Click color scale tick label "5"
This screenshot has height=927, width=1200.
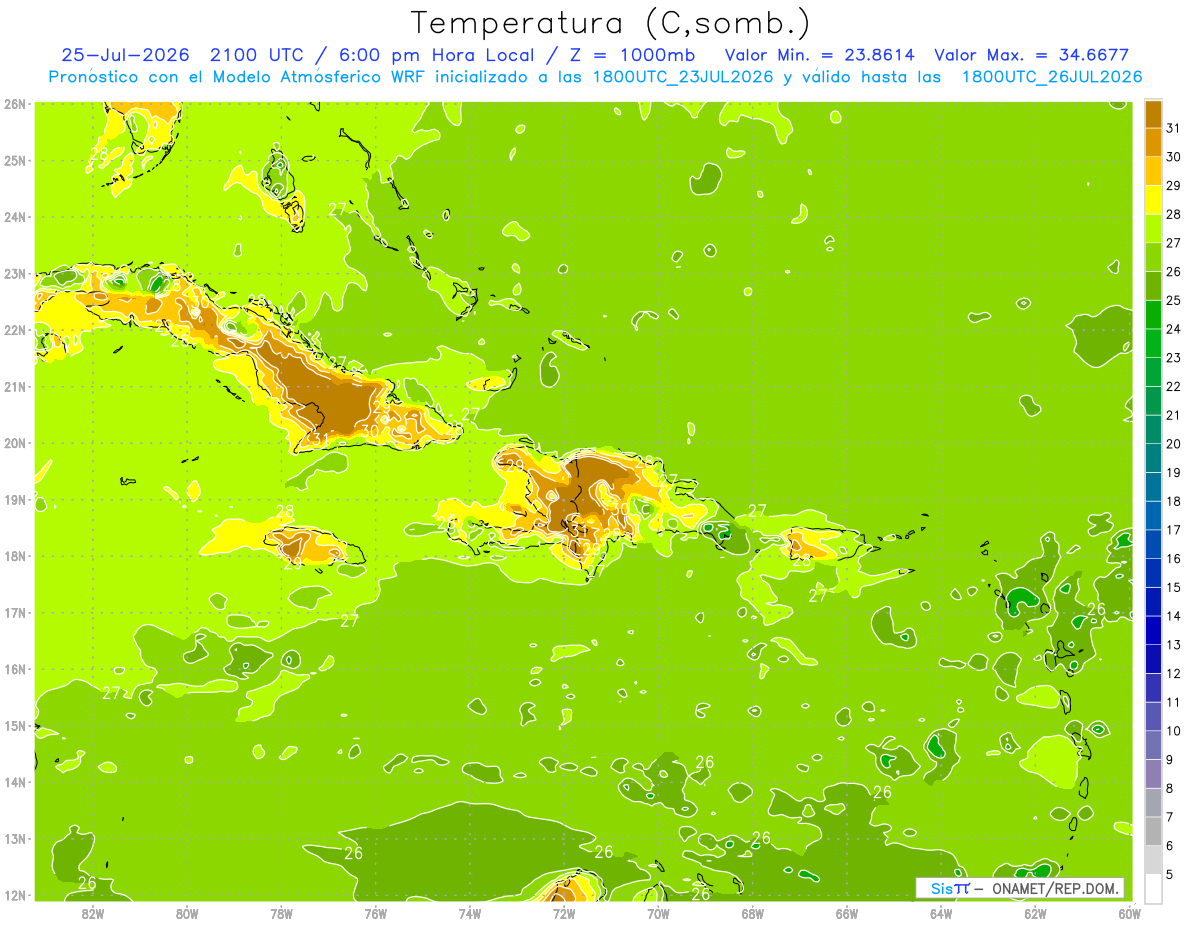tap(1170, 874)
